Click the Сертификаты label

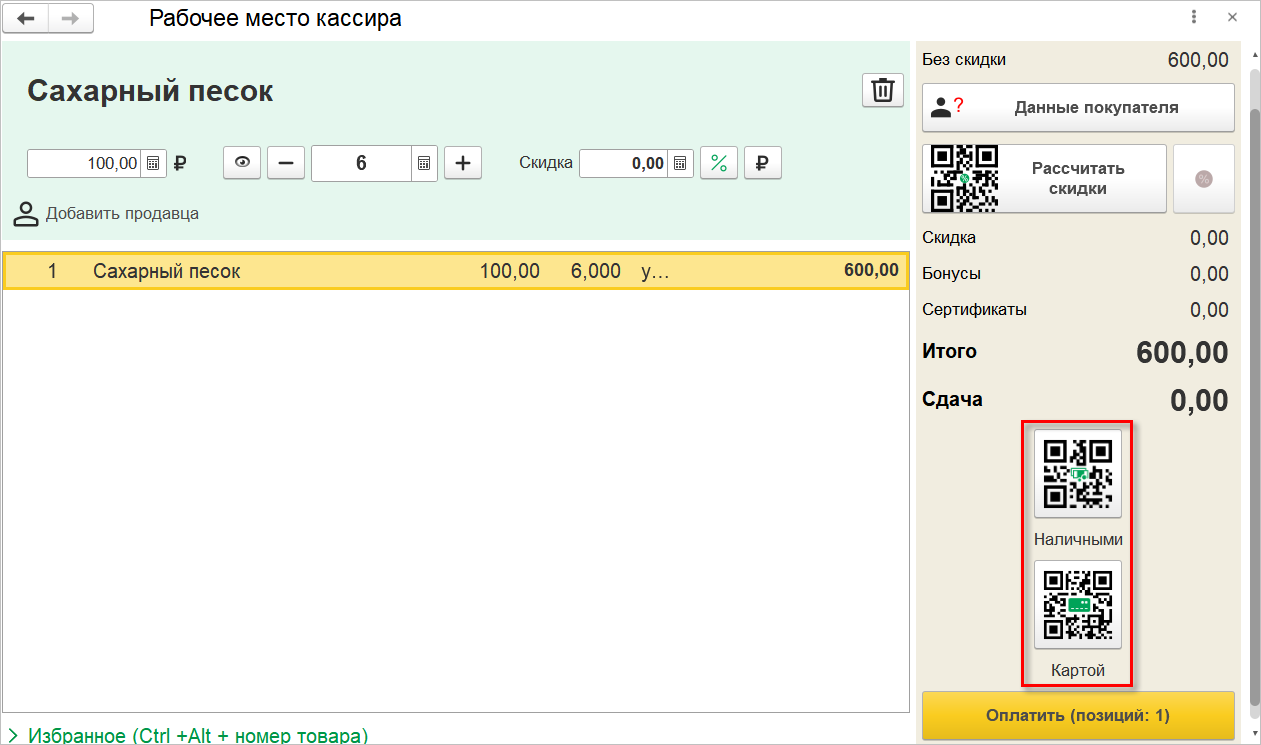click(974, 309)
